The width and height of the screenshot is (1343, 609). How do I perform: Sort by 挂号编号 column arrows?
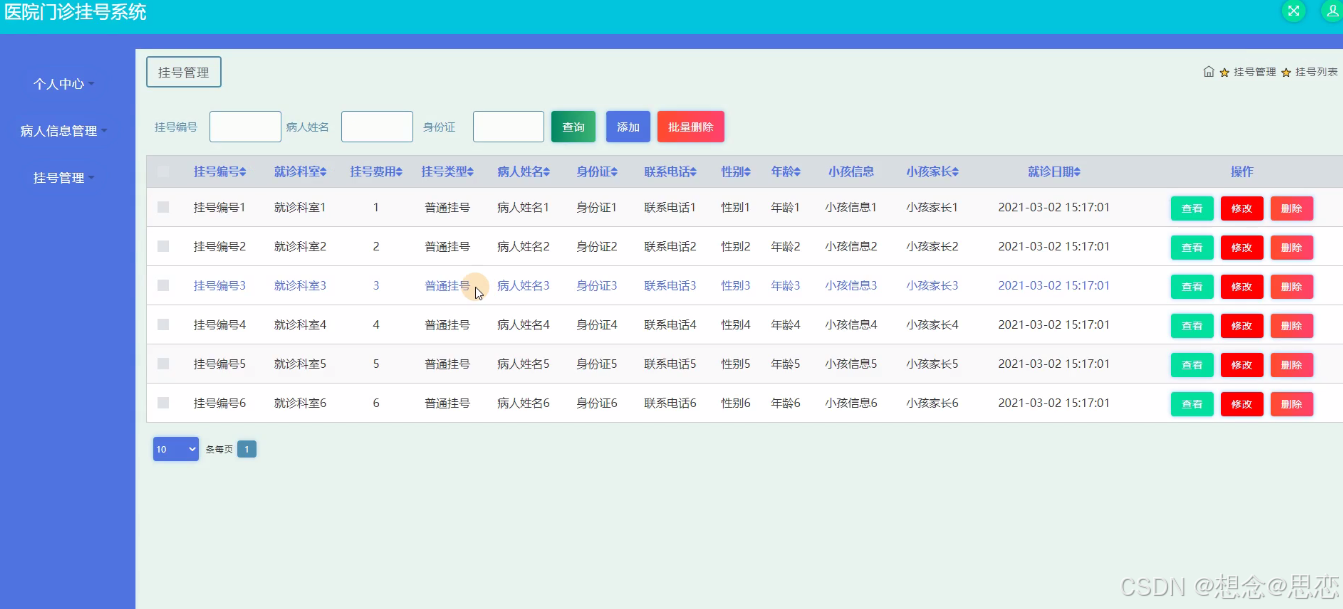click(243, 172)
